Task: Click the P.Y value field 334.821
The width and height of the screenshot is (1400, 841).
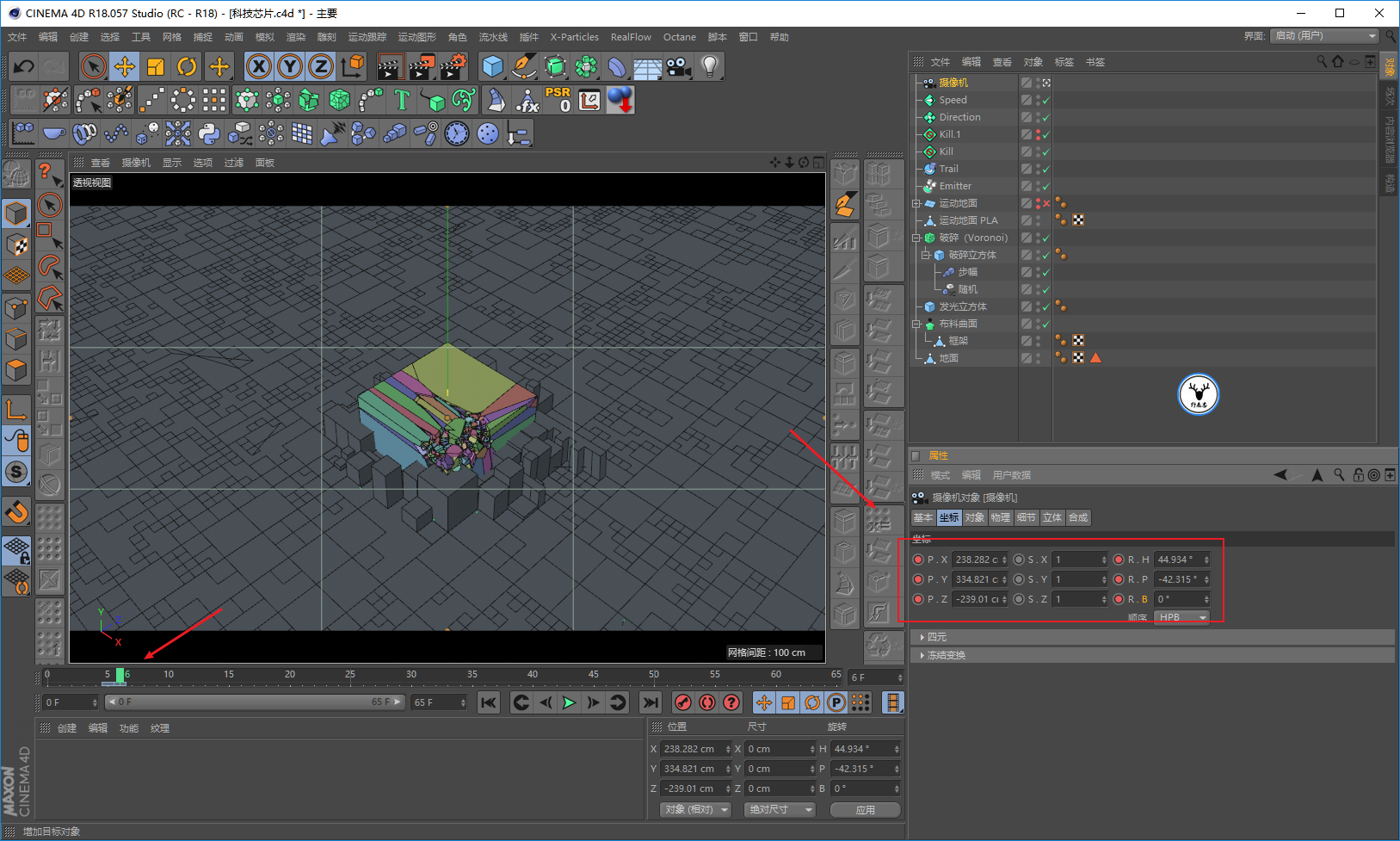Action: point(979,579)
